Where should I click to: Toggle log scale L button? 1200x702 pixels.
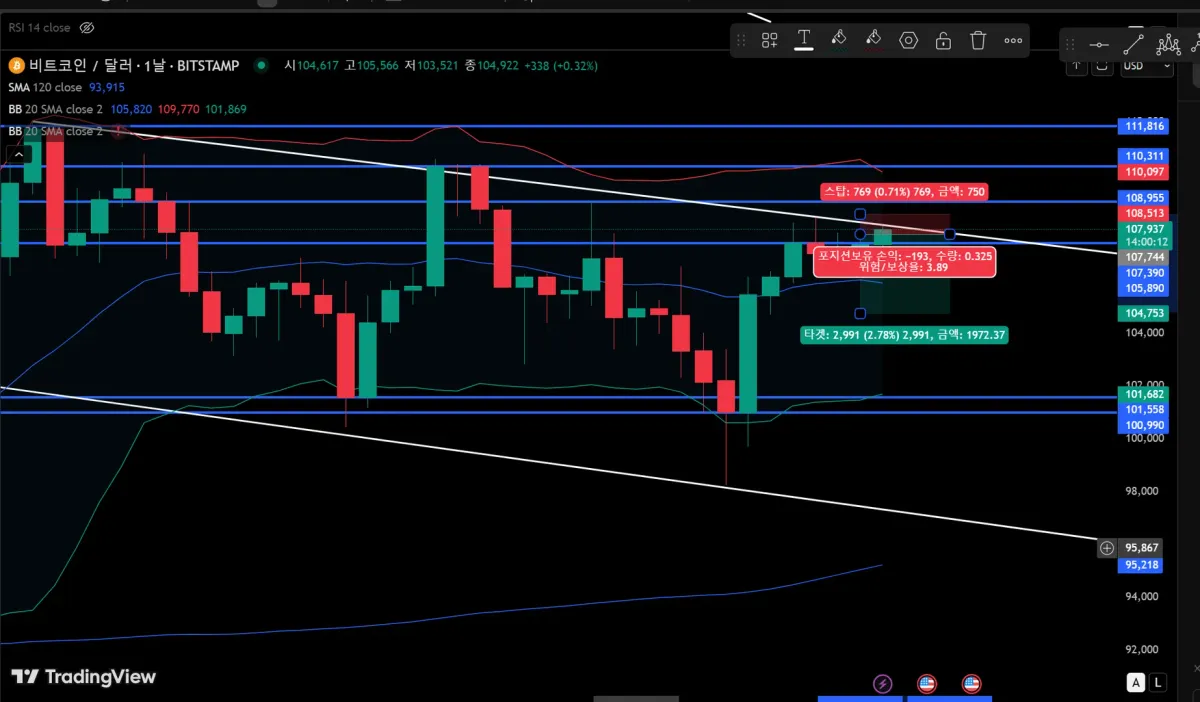1158,683
